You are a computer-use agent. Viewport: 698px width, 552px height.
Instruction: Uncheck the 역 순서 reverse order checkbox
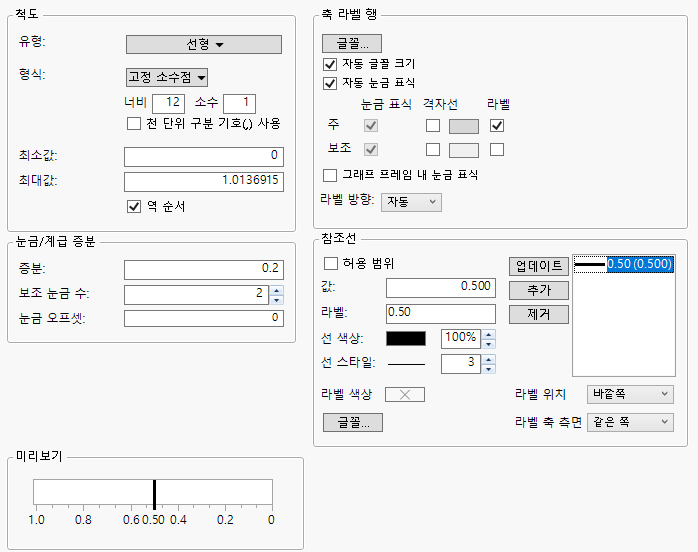tap(134, 207)
